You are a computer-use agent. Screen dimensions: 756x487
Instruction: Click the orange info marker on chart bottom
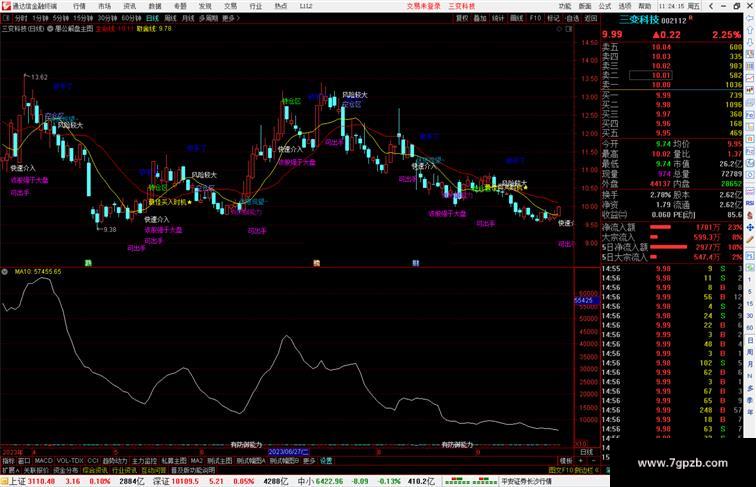coord(317,263)
